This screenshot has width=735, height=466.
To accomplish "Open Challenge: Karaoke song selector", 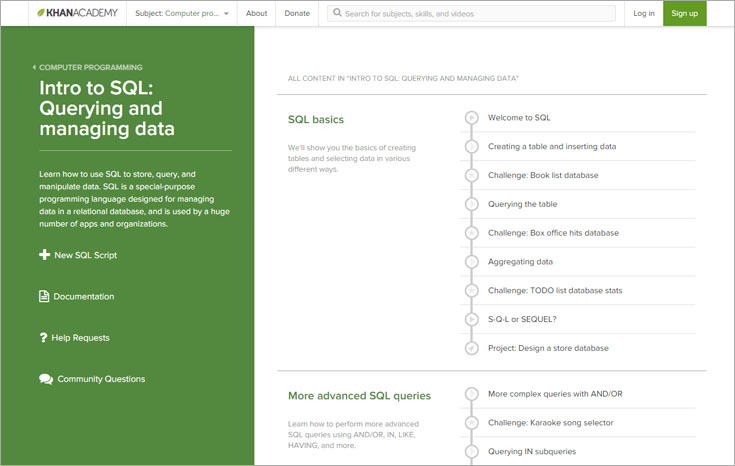I will pos(550,423).
